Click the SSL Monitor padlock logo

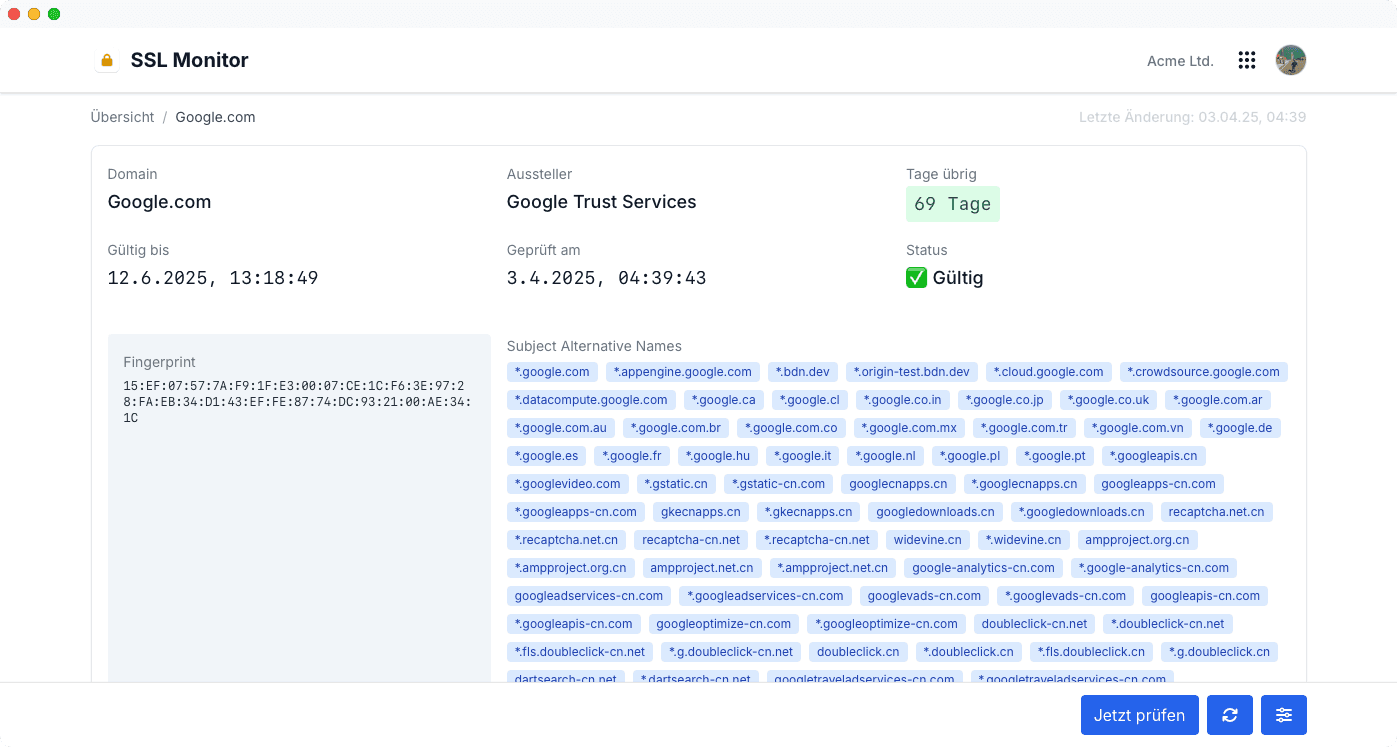tap(107, 61)
